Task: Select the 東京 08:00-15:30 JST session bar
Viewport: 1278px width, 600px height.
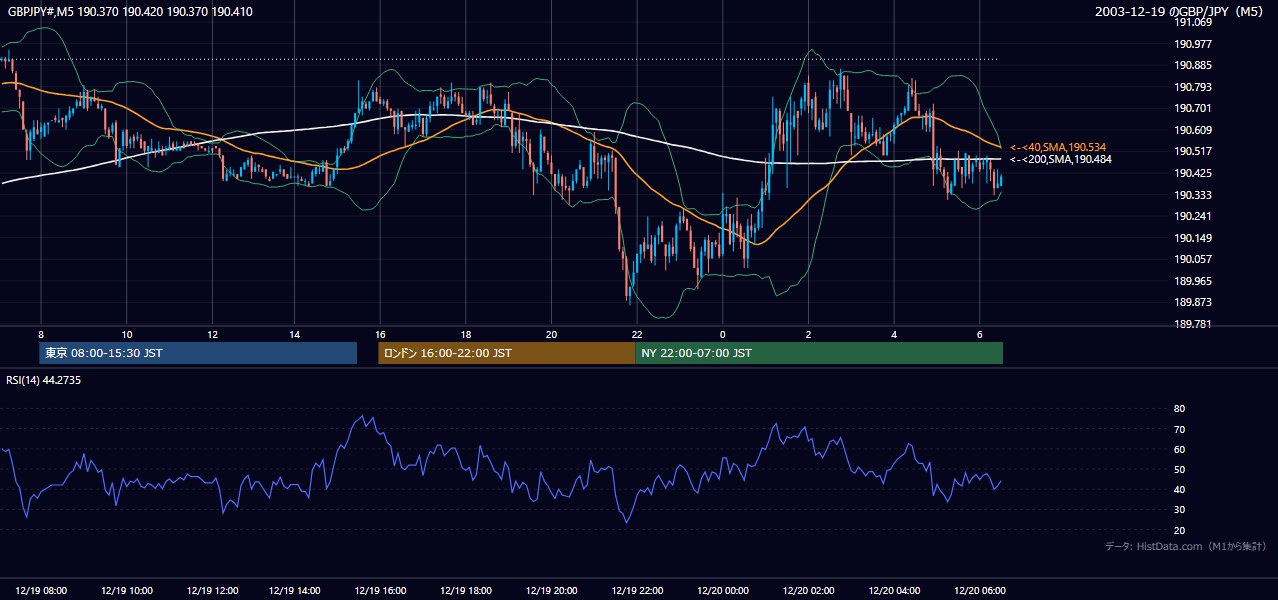Action: tap(198, 353)
